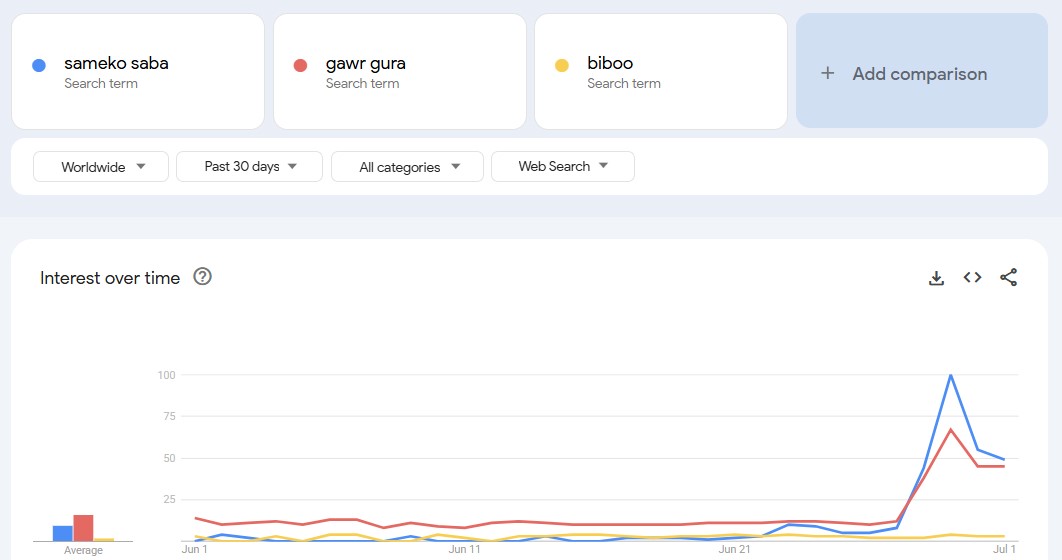Click the 25 y-axis value

pyautogui.click(x=169, y=500)
